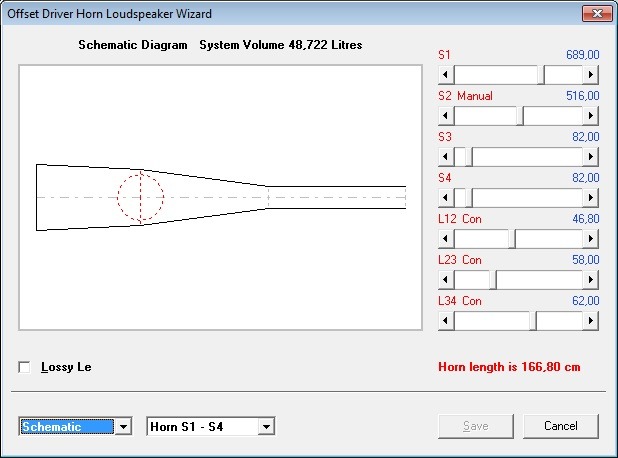The height and width of the screenshot is (458, 618).
Task: Click the L34 slider thumb
Action: click(533, 320)
